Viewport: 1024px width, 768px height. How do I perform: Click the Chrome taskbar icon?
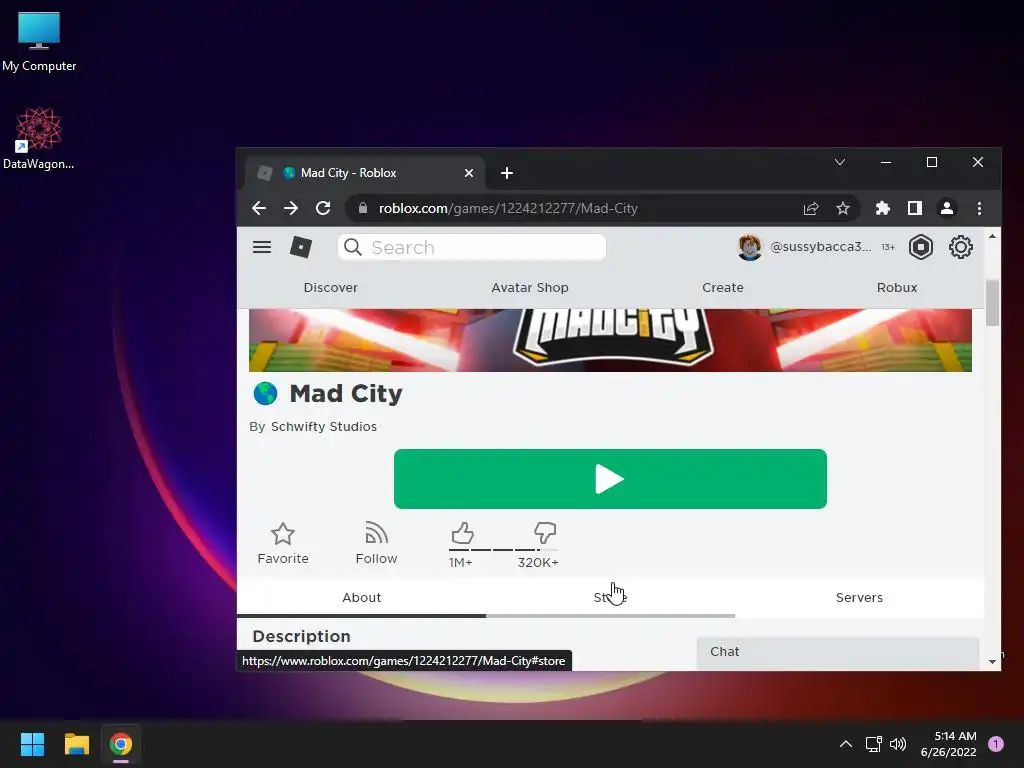(121, 744)
